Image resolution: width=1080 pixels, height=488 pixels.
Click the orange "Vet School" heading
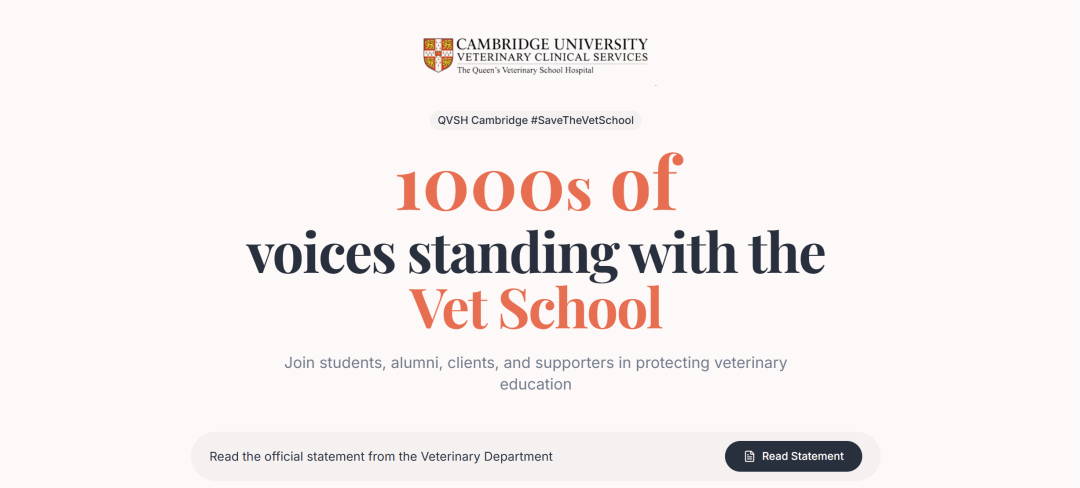(x=535, y=308)
